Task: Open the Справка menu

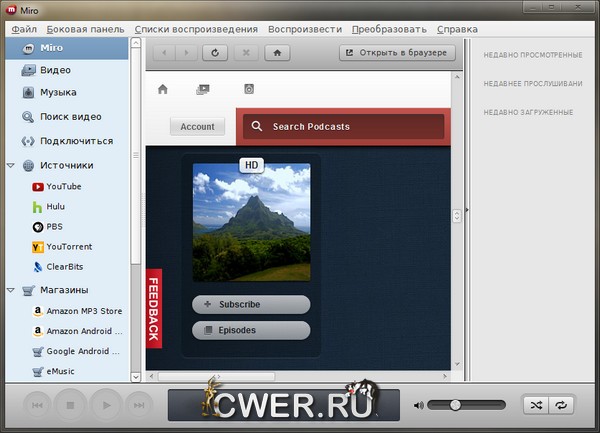Action: click(x=457, y=29)
